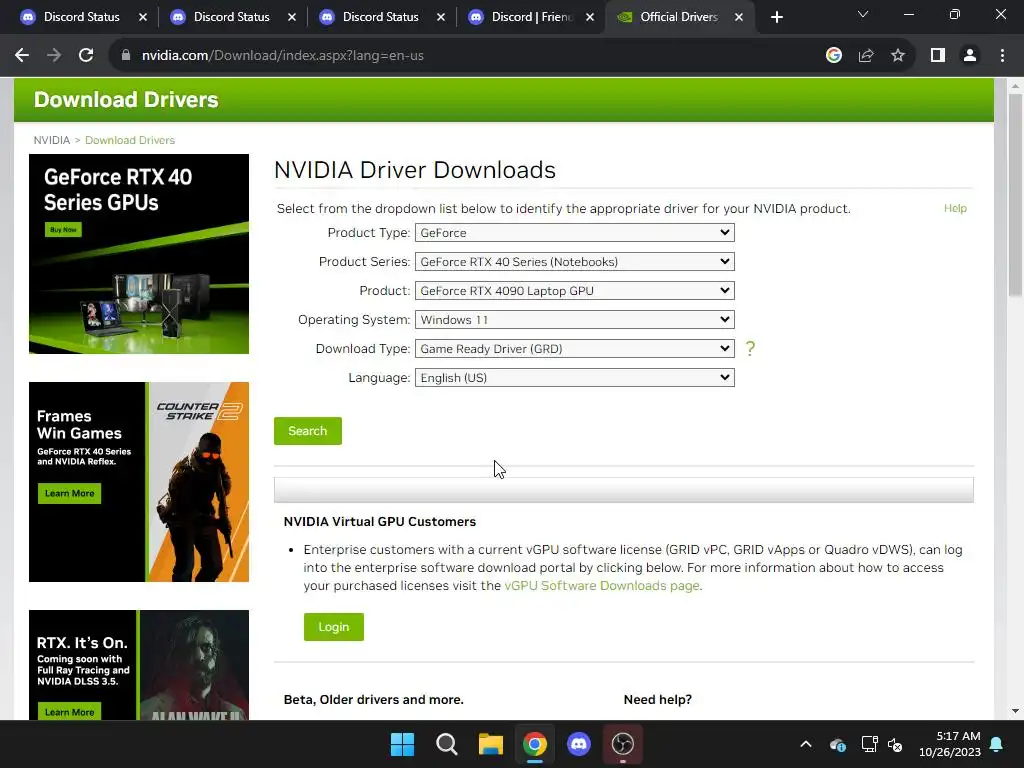Click the page vertical scrollbar thumb

pyautogui.click(x=1015, y=194)
